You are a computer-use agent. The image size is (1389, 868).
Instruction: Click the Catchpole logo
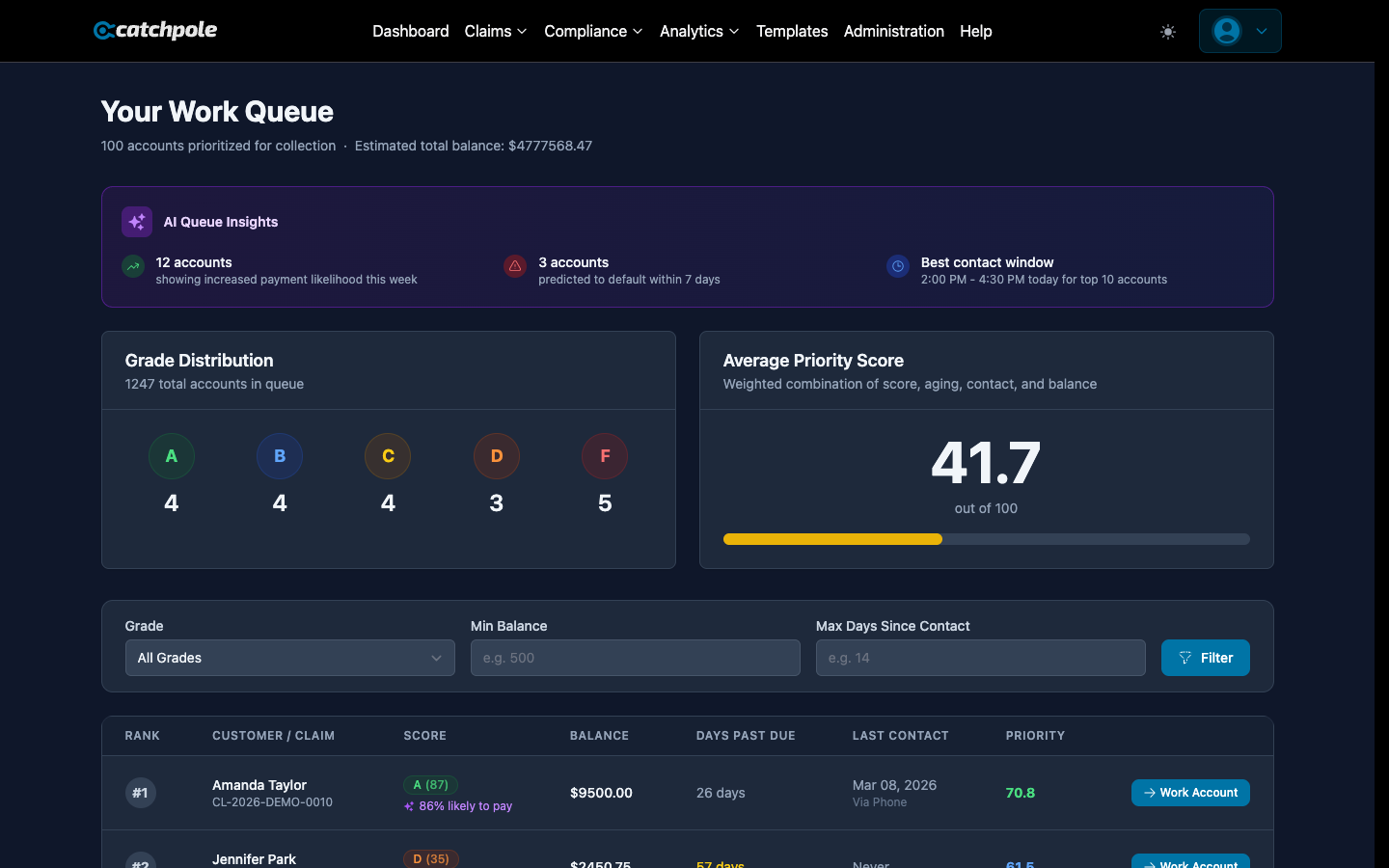point(154,30)
